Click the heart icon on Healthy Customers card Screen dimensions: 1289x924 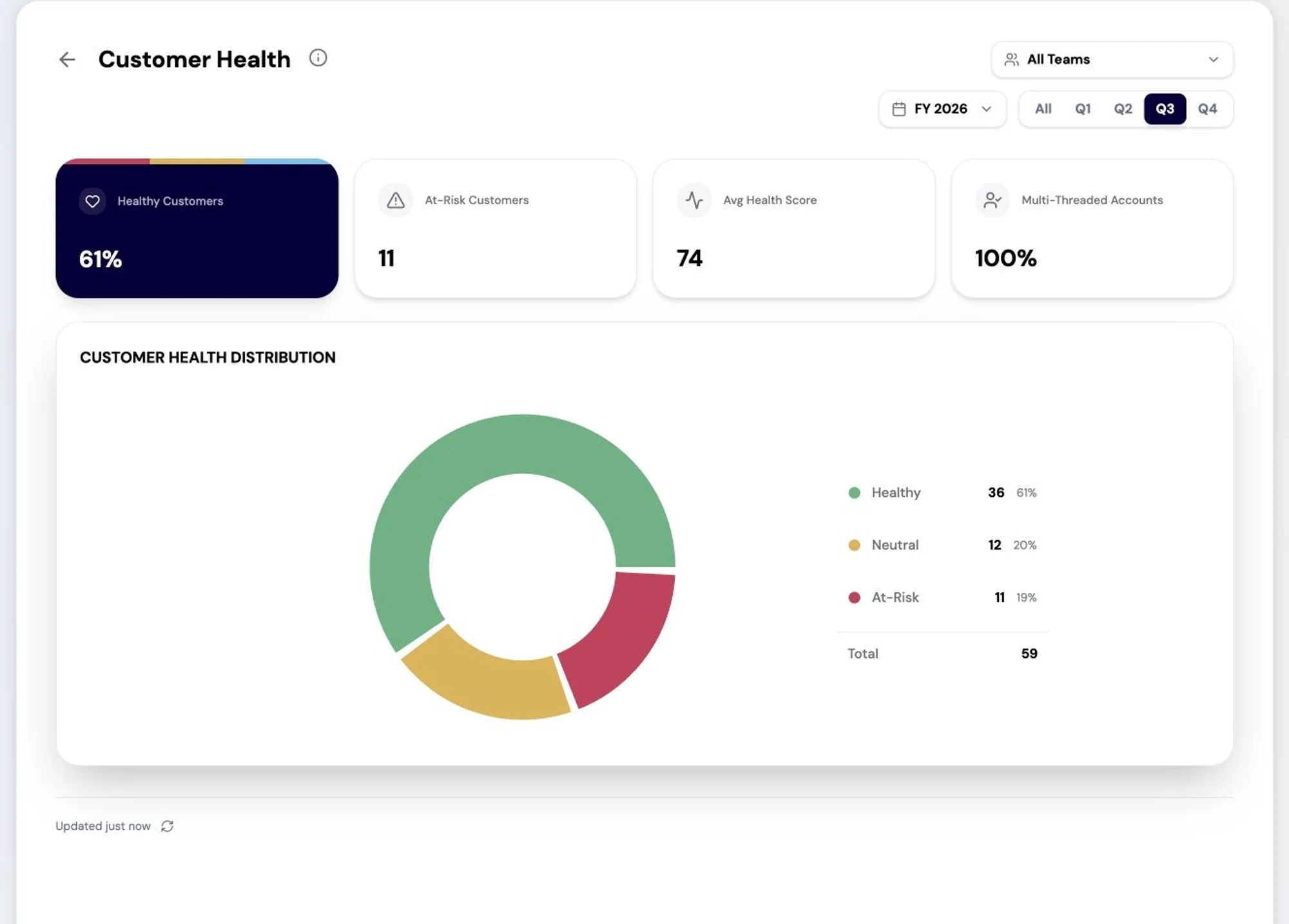click(92, 201)
